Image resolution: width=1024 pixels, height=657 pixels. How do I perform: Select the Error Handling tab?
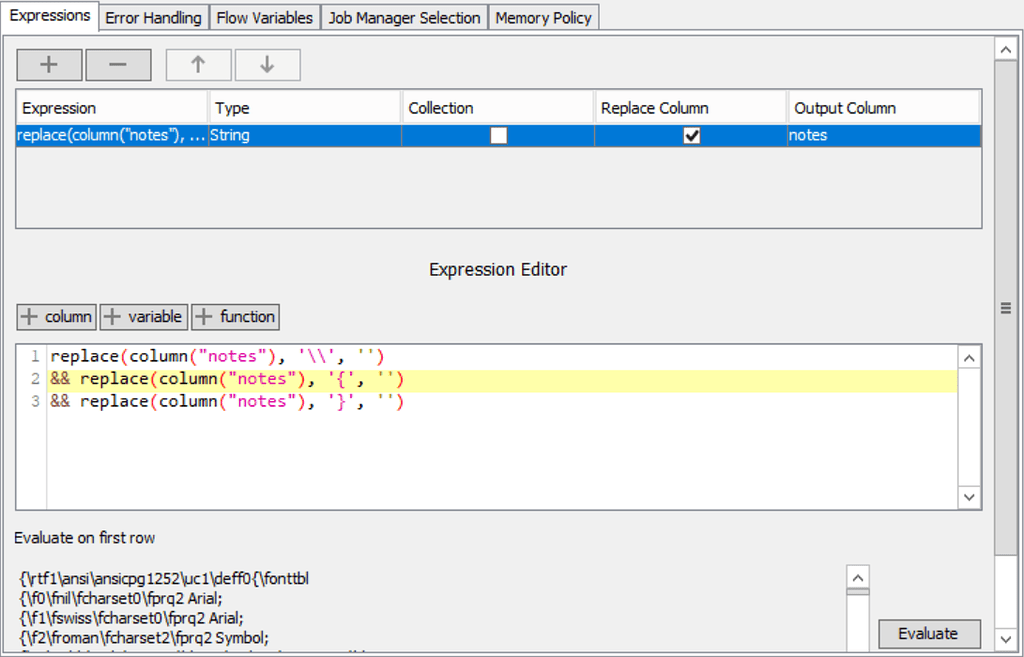[x=152, y=17]
